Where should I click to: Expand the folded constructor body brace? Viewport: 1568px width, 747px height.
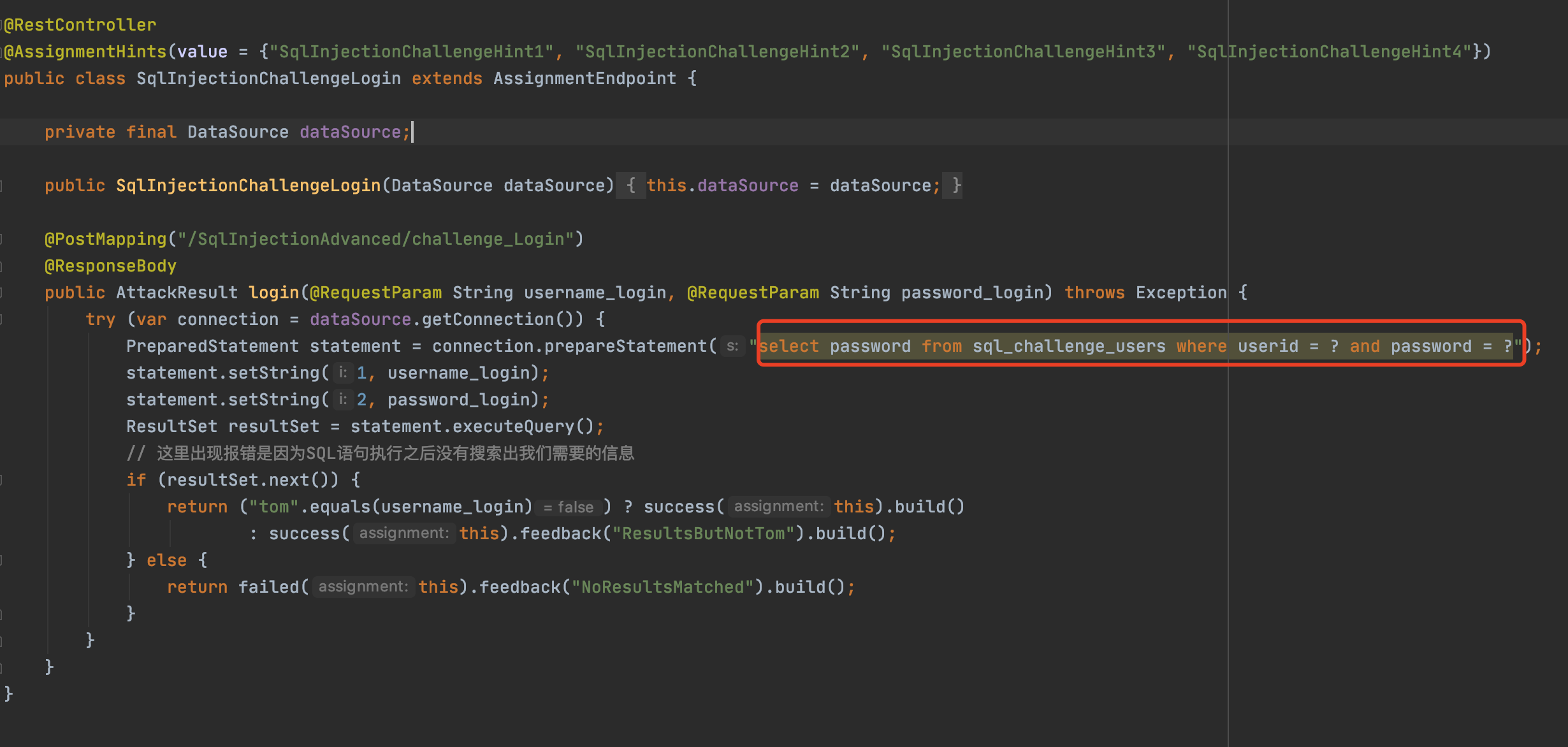click(630, 185)
